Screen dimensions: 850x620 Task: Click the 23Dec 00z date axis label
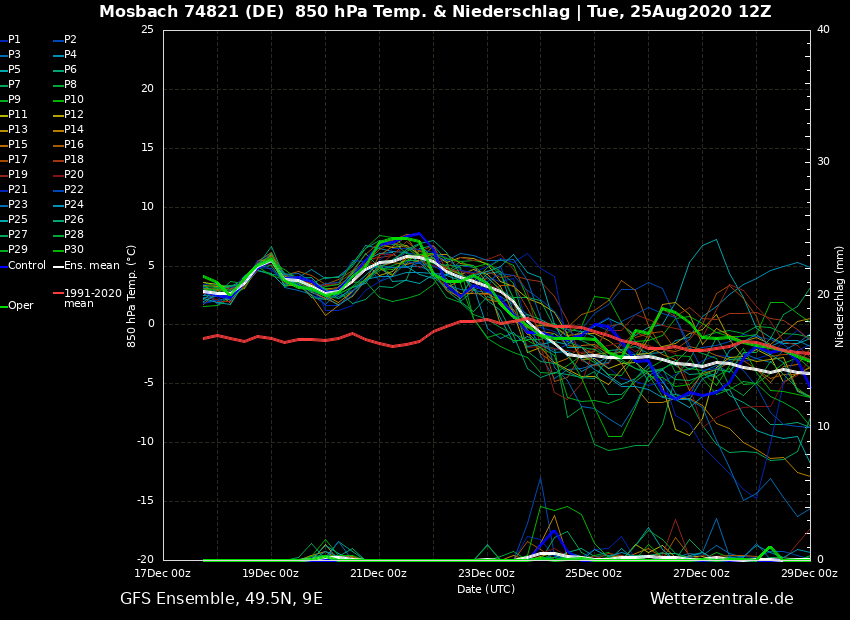(486, 574)
